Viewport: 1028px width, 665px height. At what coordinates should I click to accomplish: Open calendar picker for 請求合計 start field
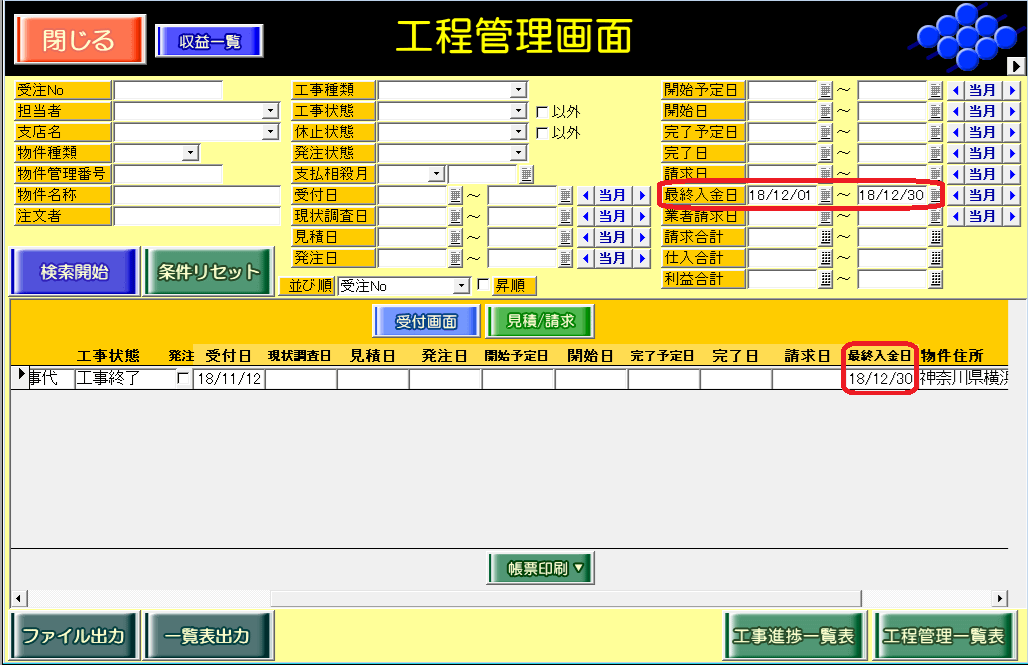point(826,238)
